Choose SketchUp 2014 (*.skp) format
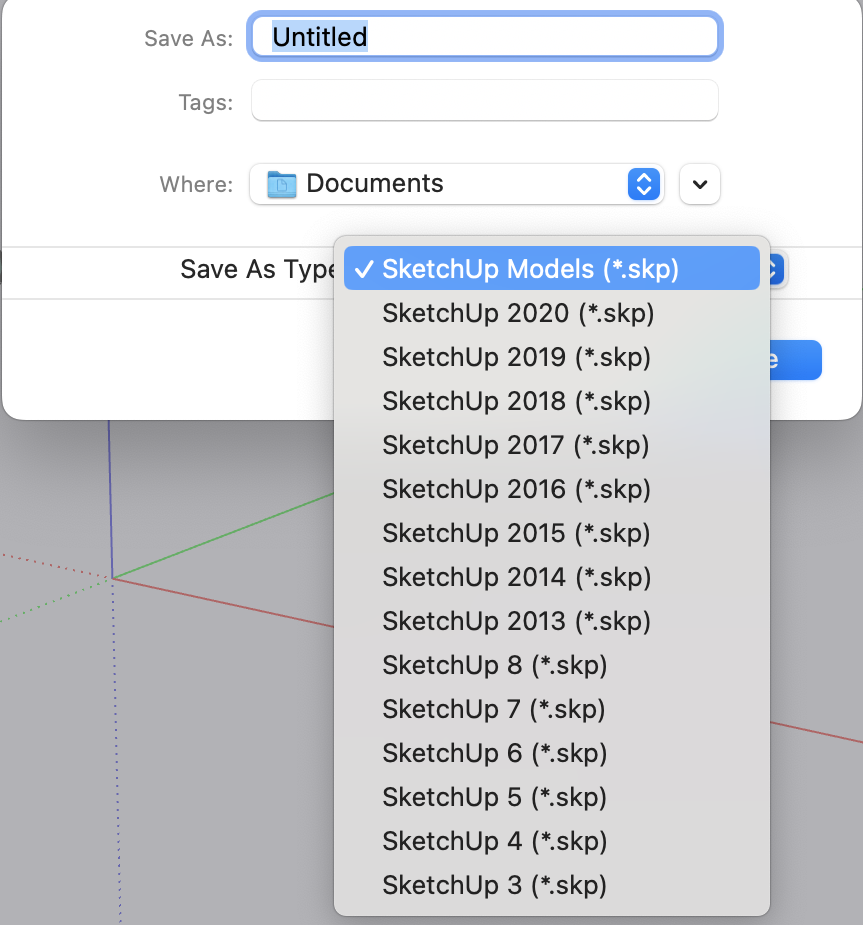Viewport: 863px width, 925px height. tap(516, 577)
